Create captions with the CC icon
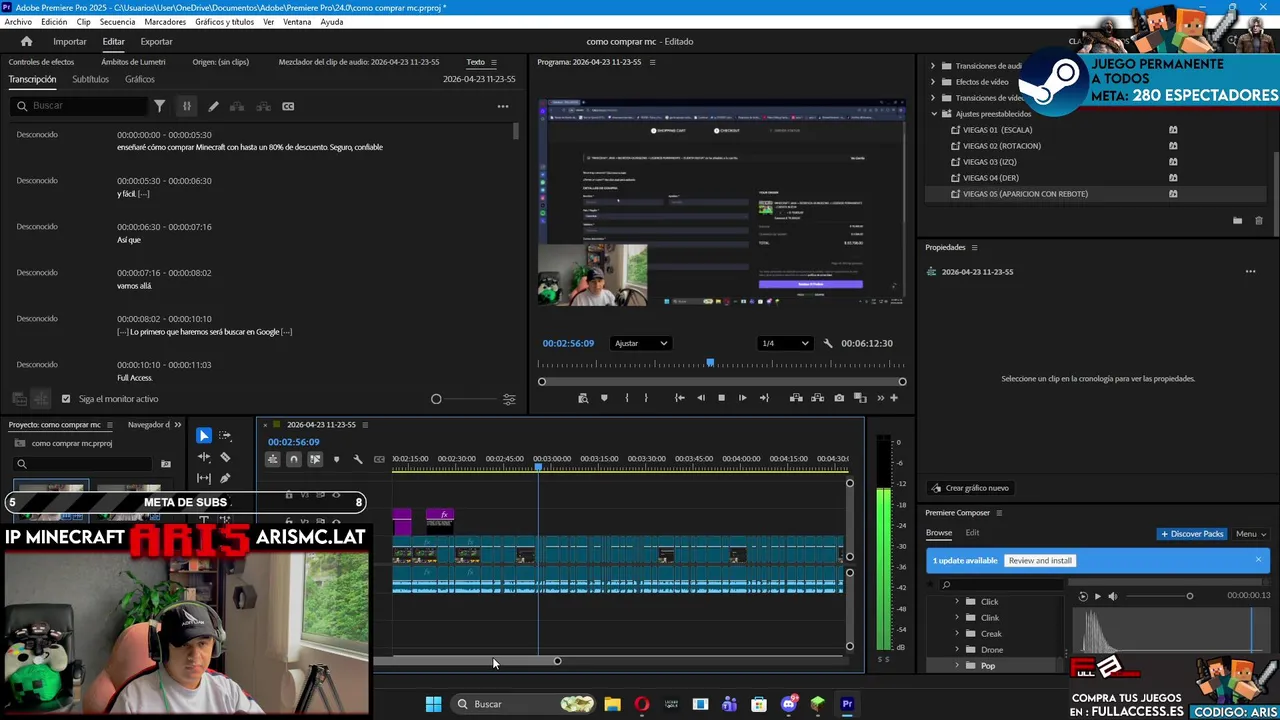The image size is (1280, 720). (288, 106)
